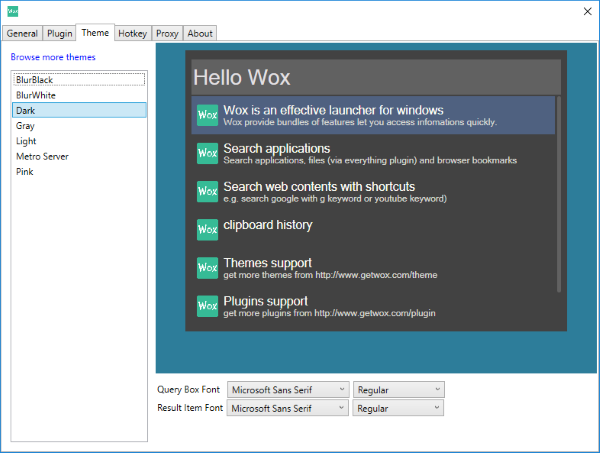Pick the Gray theme

79,125
